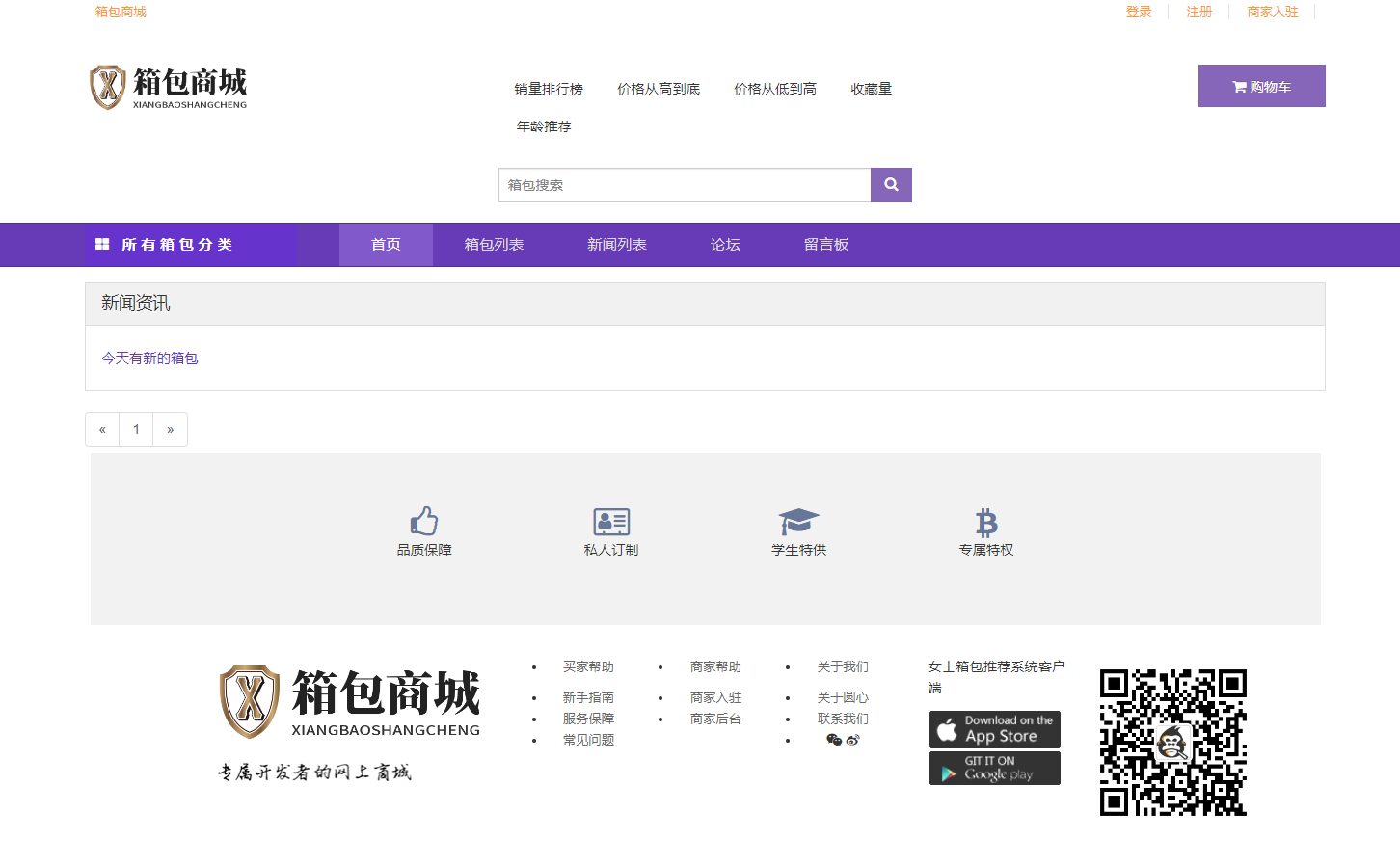The height and width of the screenshot is (841, 1400).
Task: Open the 箱包列表 navigation tab
Action: point(494,245)
